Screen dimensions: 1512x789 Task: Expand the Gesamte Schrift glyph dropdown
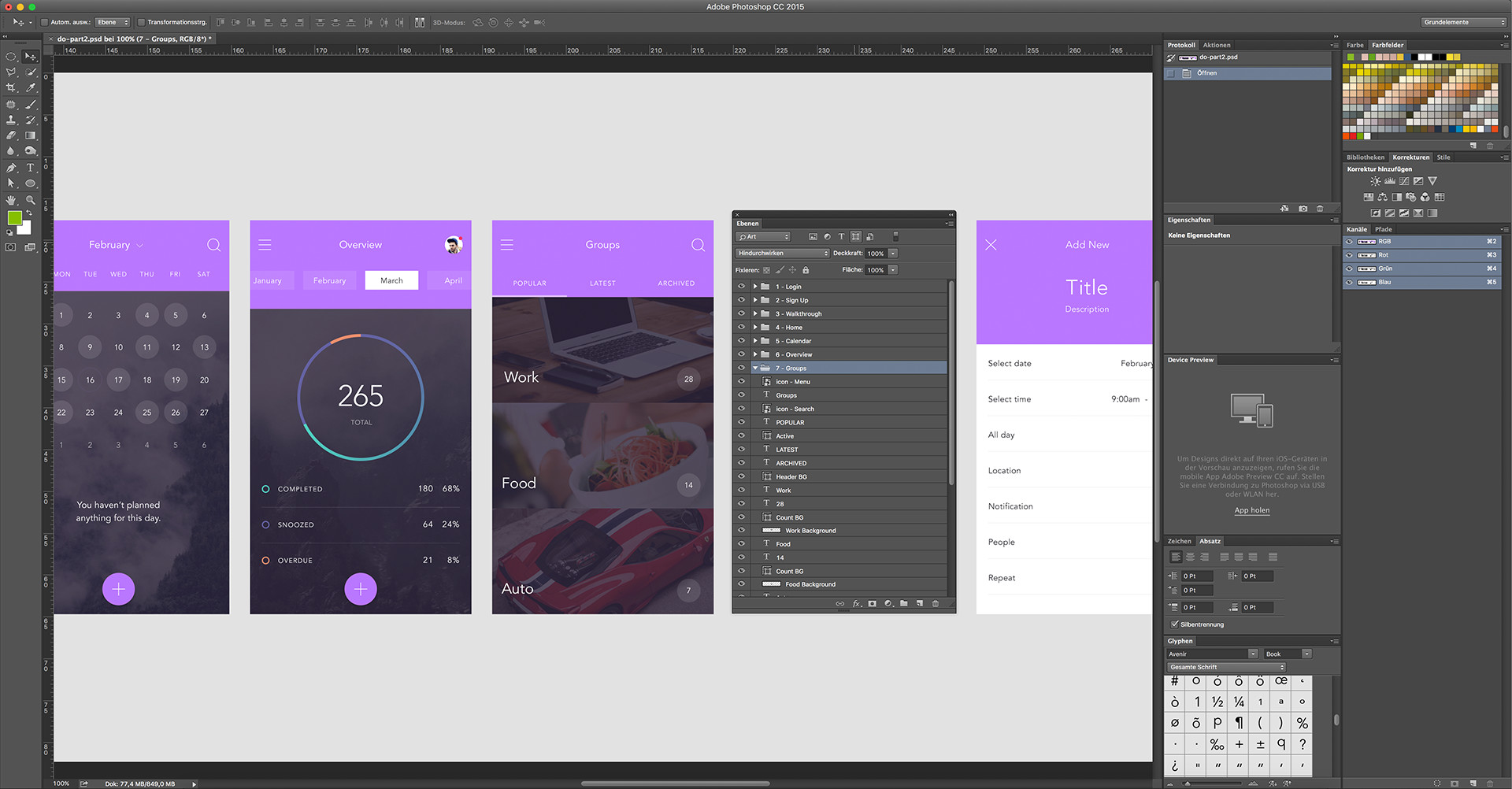pos(1225,667)
